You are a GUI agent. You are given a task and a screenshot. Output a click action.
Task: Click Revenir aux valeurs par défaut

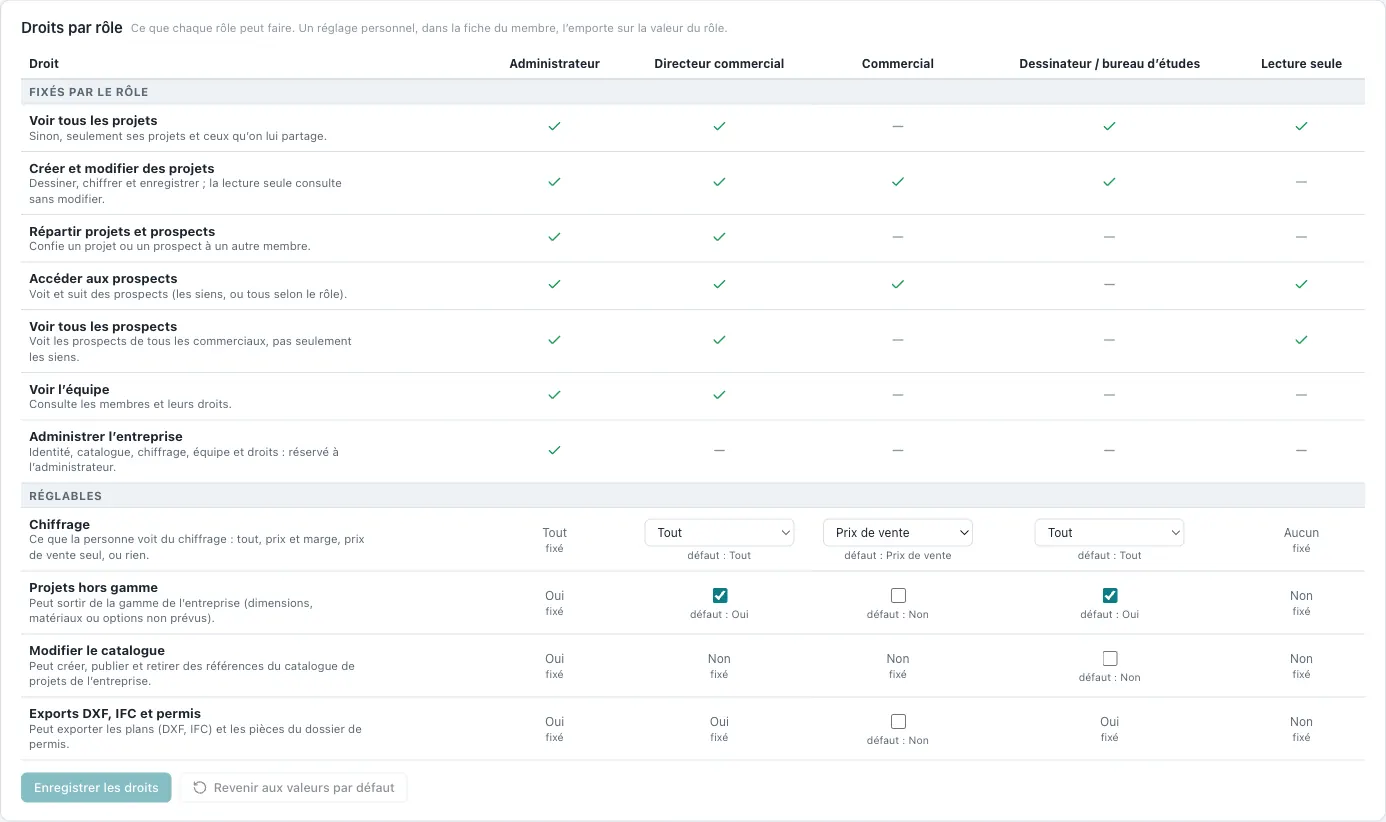[294, 788]
